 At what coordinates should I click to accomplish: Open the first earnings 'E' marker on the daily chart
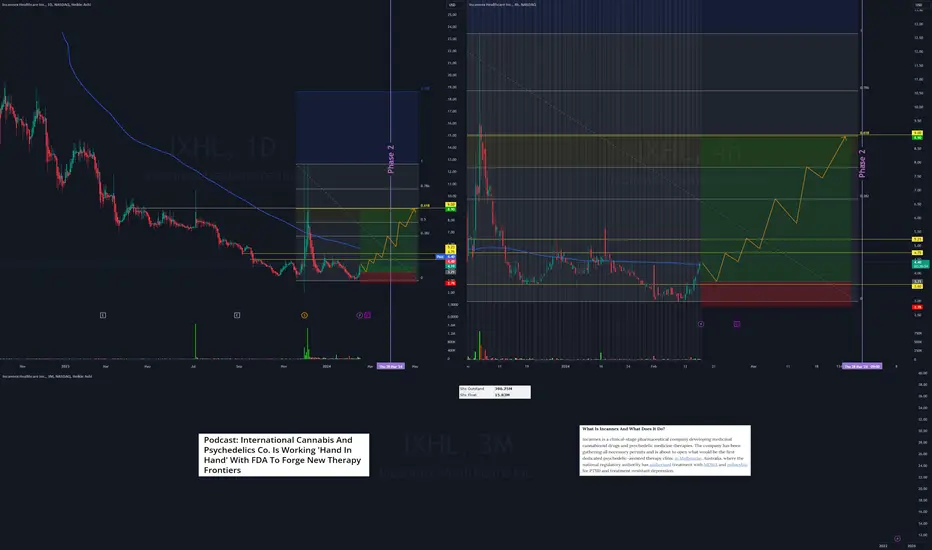pos(103,315)
